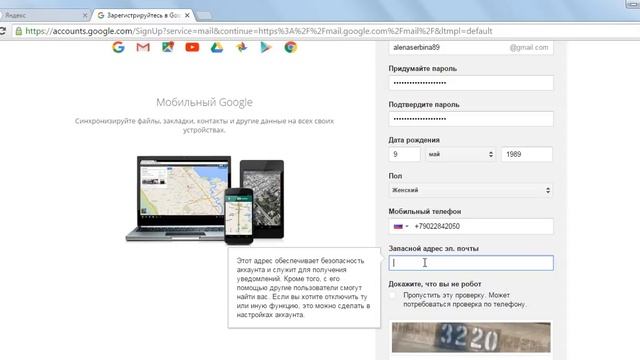Open the country flag phone code dropdown
This screenshot has width=640, height=360.
click(401, 226)
